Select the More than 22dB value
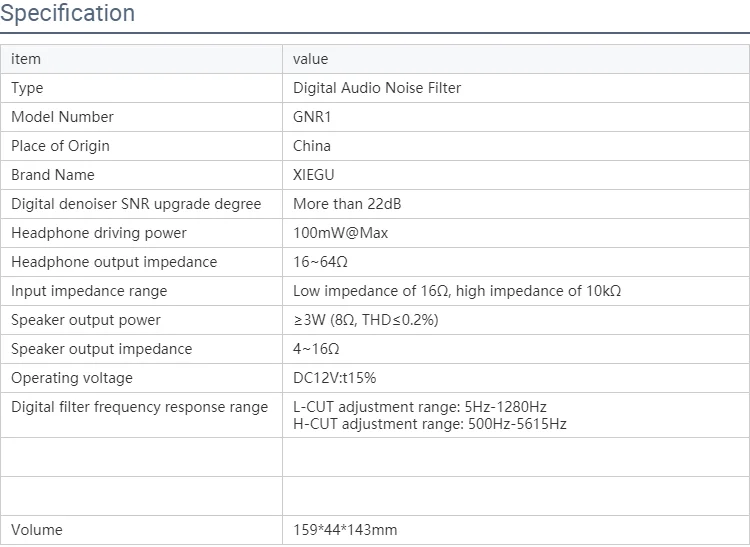 click(347, 204)
